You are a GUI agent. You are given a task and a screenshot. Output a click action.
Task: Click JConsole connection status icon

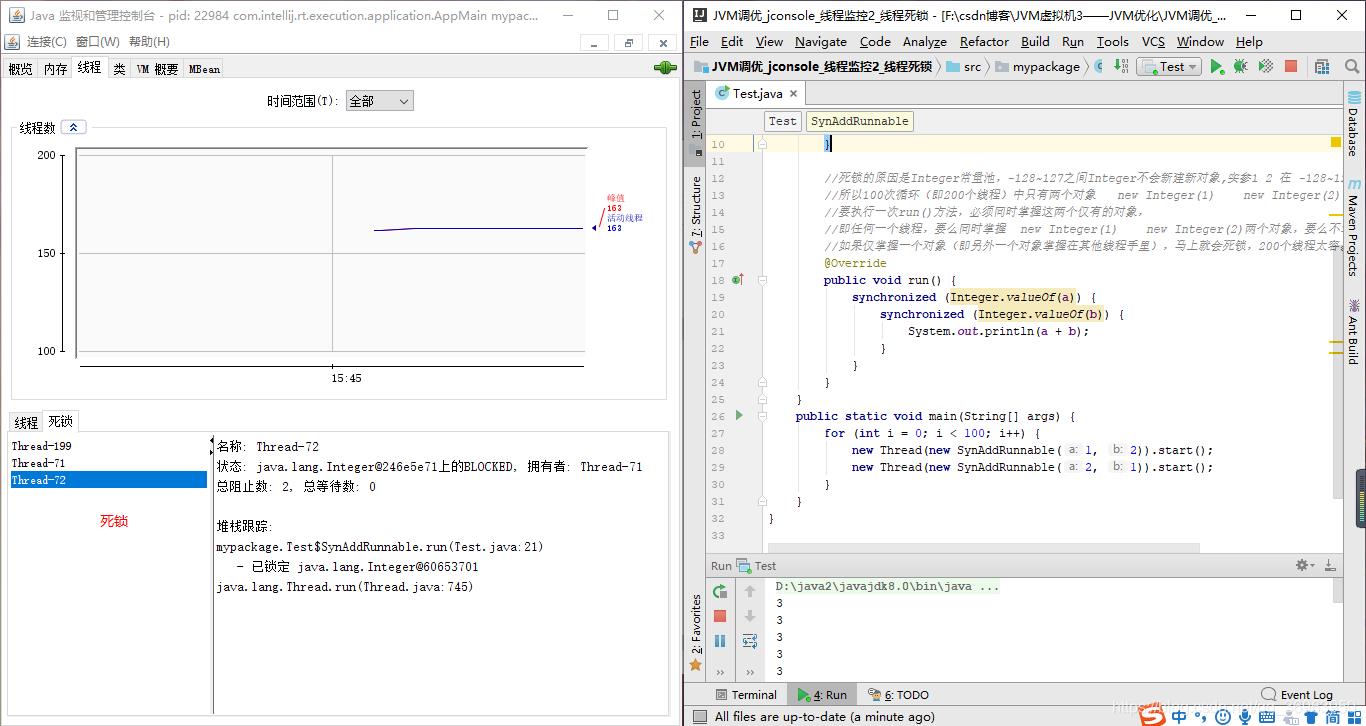click(665, 68)
